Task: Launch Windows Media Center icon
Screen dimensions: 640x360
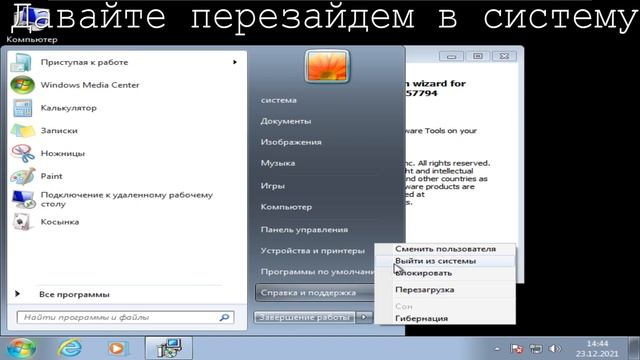Action: point(22,85)
